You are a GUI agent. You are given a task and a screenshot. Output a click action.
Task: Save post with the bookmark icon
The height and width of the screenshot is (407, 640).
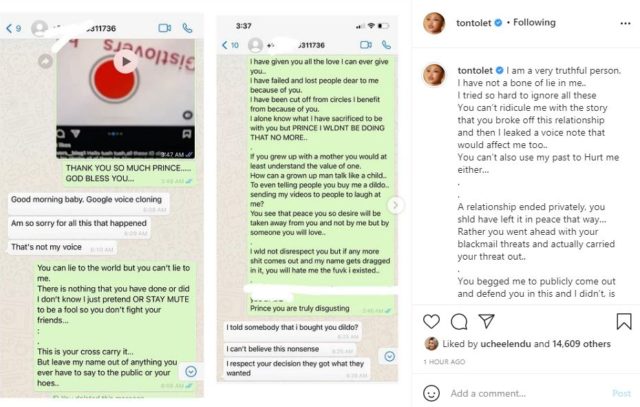tap(624, 322)
